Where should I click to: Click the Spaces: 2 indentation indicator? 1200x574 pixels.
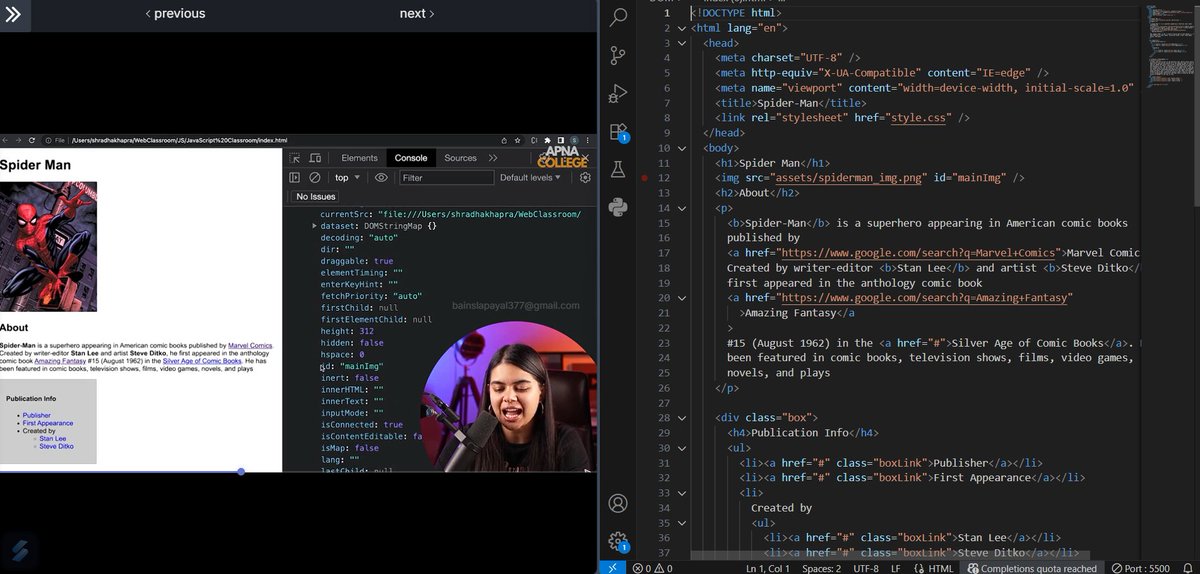820,568
